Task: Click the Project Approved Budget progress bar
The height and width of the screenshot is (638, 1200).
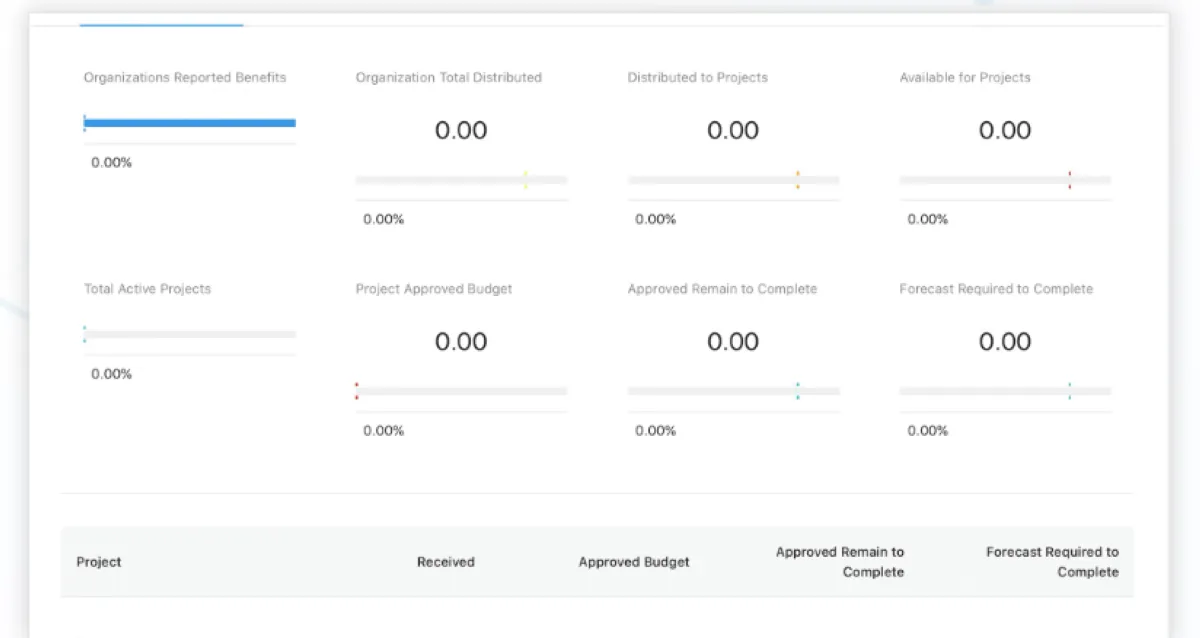Action: (461, 391)
